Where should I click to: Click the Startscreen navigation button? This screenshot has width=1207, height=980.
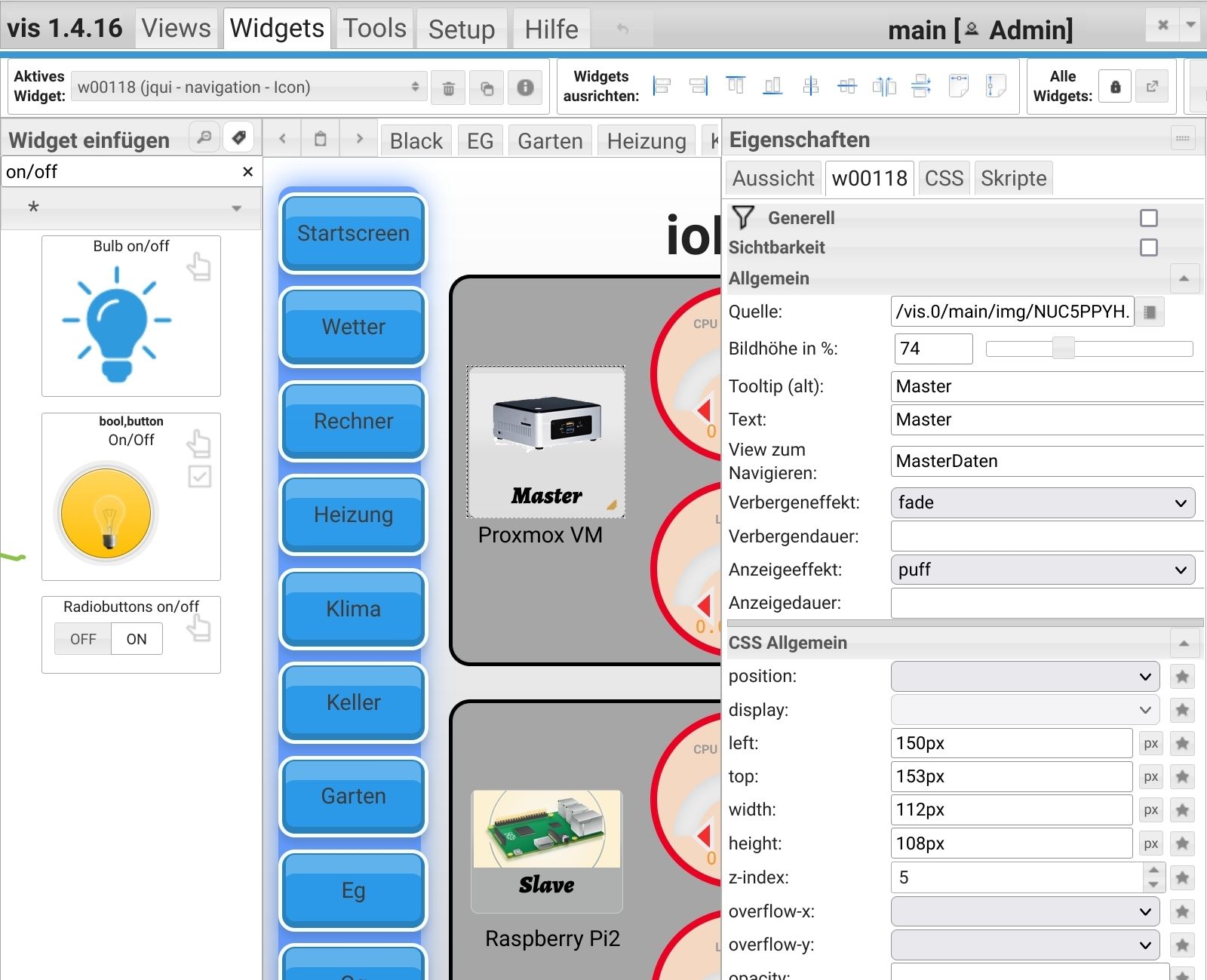pyautogui.click(x=353, y=233)
